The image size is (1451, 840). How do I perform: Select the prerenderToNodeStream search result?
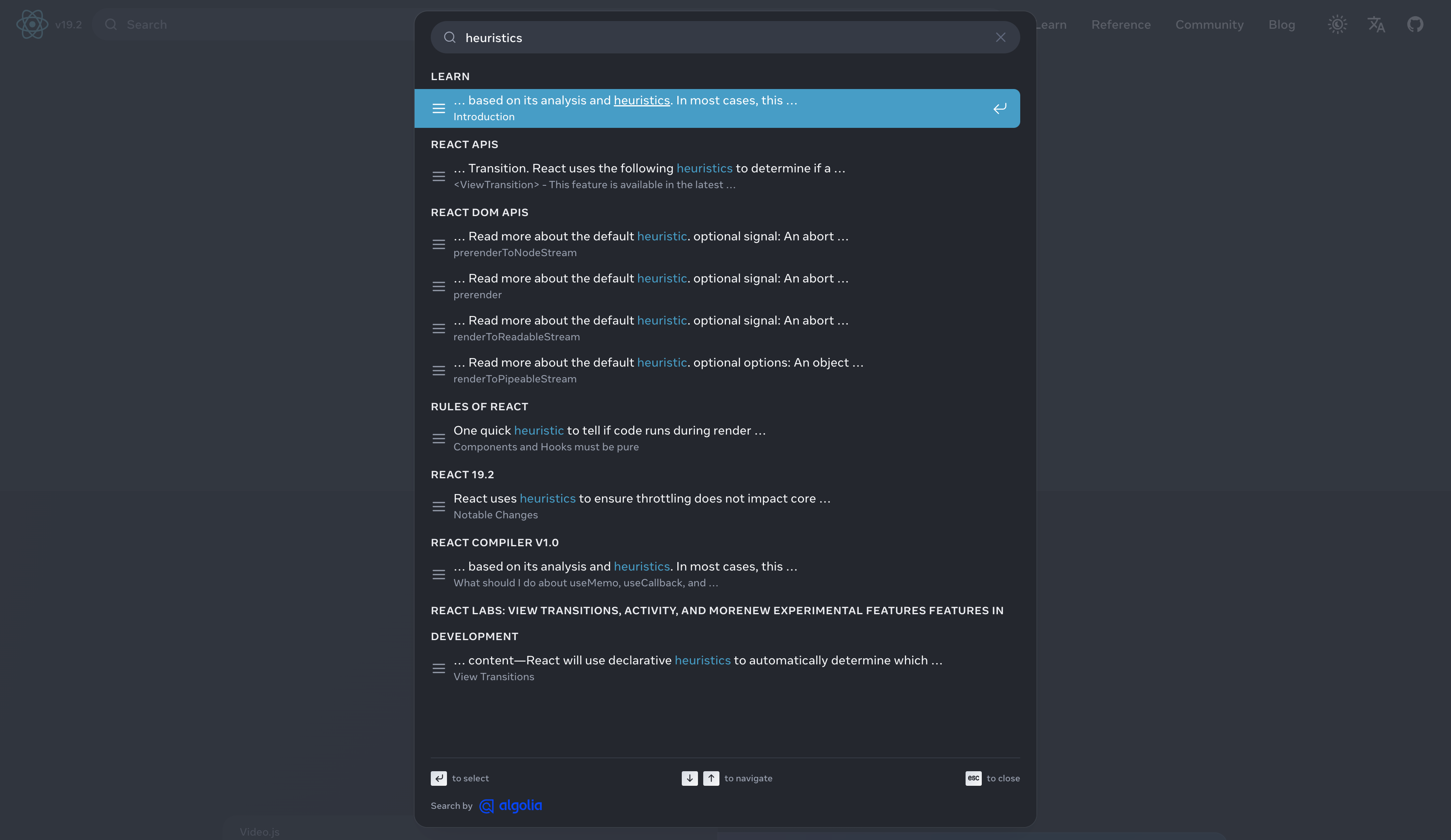point(651,243)
